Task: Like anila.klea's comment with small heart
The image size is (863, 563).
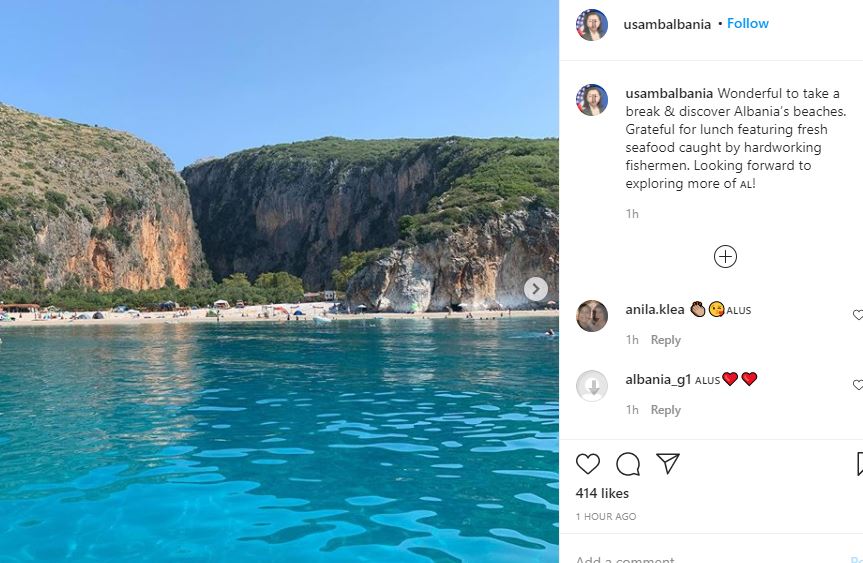Action: 858,315
